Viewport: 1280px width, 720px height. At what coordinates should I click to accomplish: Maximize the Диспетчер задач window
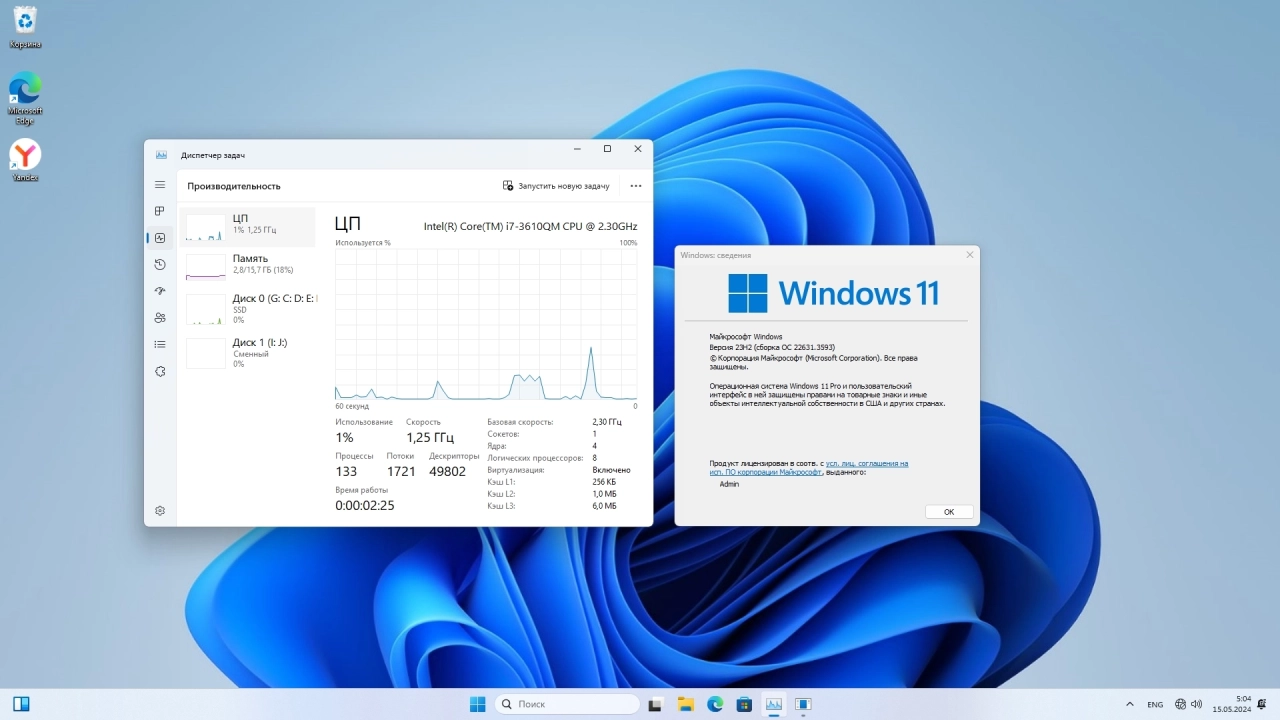click(x=607, y=149)
